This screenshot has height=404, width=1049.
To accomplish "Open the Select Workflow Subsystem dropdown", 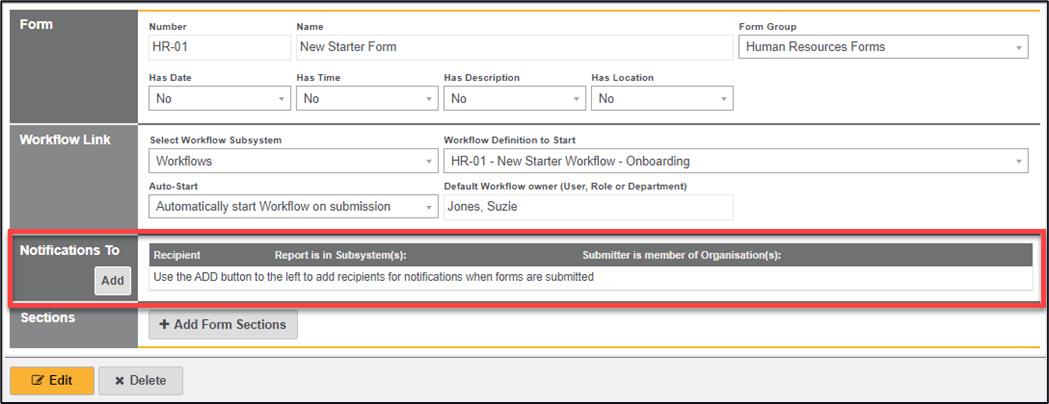I will tap(293, 161).
